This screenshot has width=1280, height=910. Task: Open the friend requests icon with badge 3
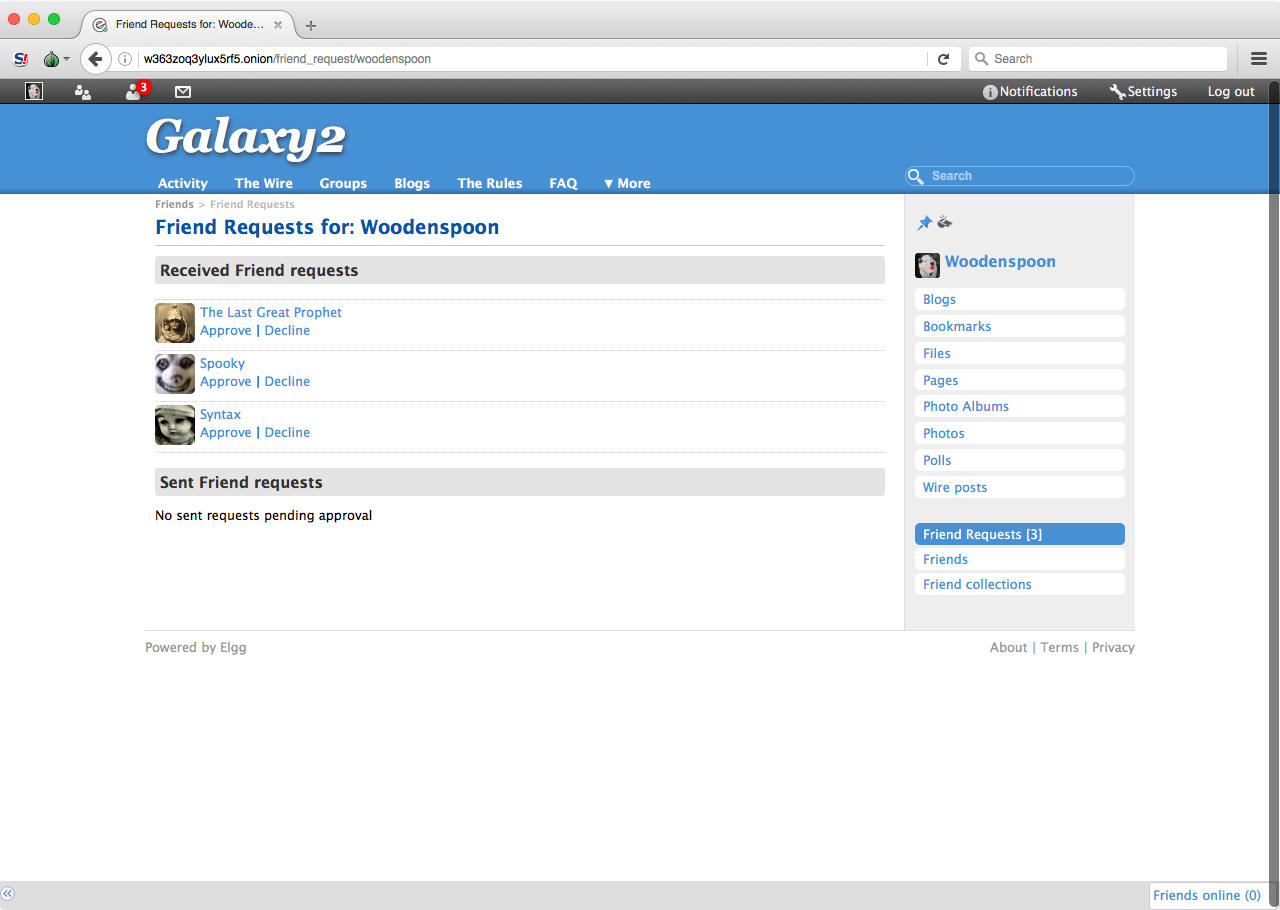click(134, 92)
